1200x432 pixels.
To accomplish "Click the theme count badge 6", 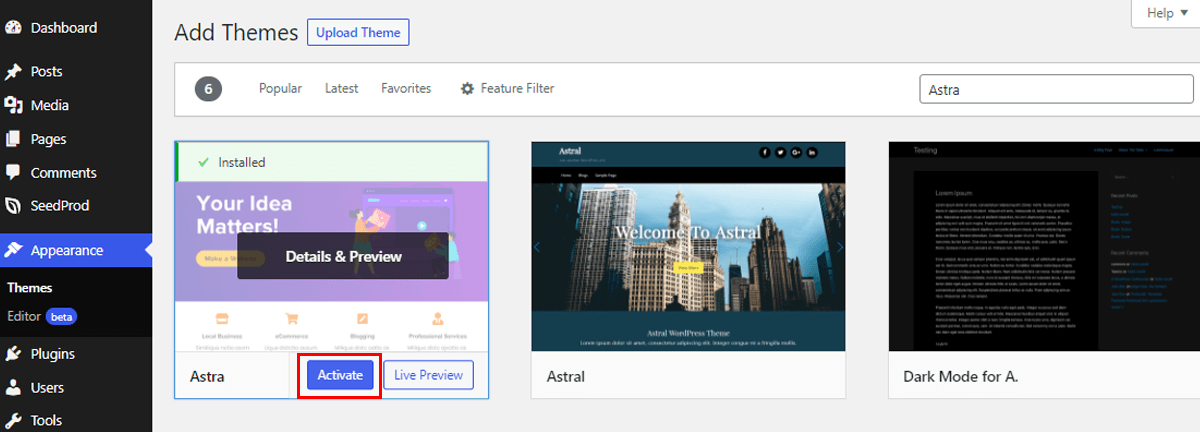I will 208,89.
